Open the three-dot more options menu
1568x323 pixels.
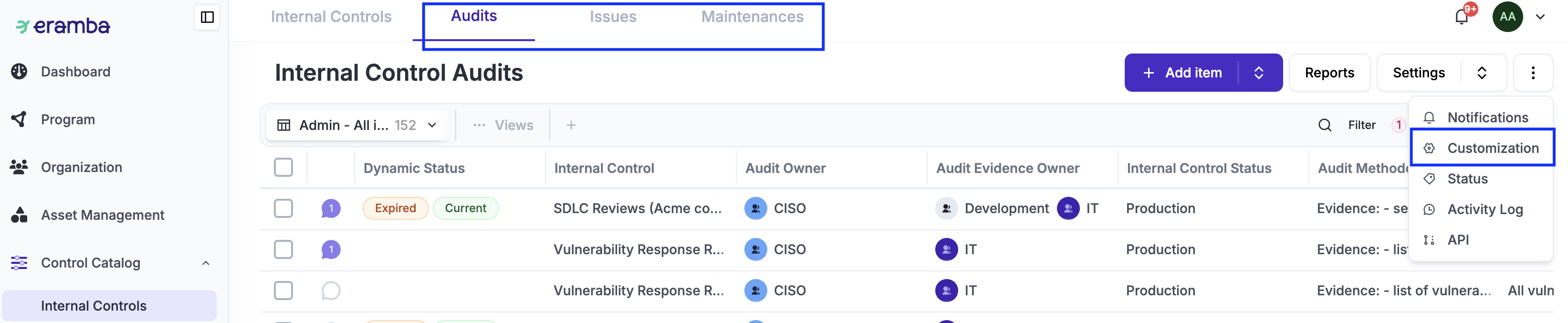1533,73
